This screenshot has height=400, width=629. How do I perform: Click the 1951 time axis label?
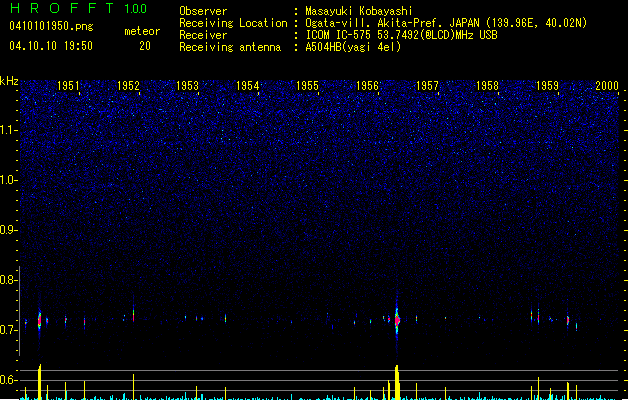(68, 85)
